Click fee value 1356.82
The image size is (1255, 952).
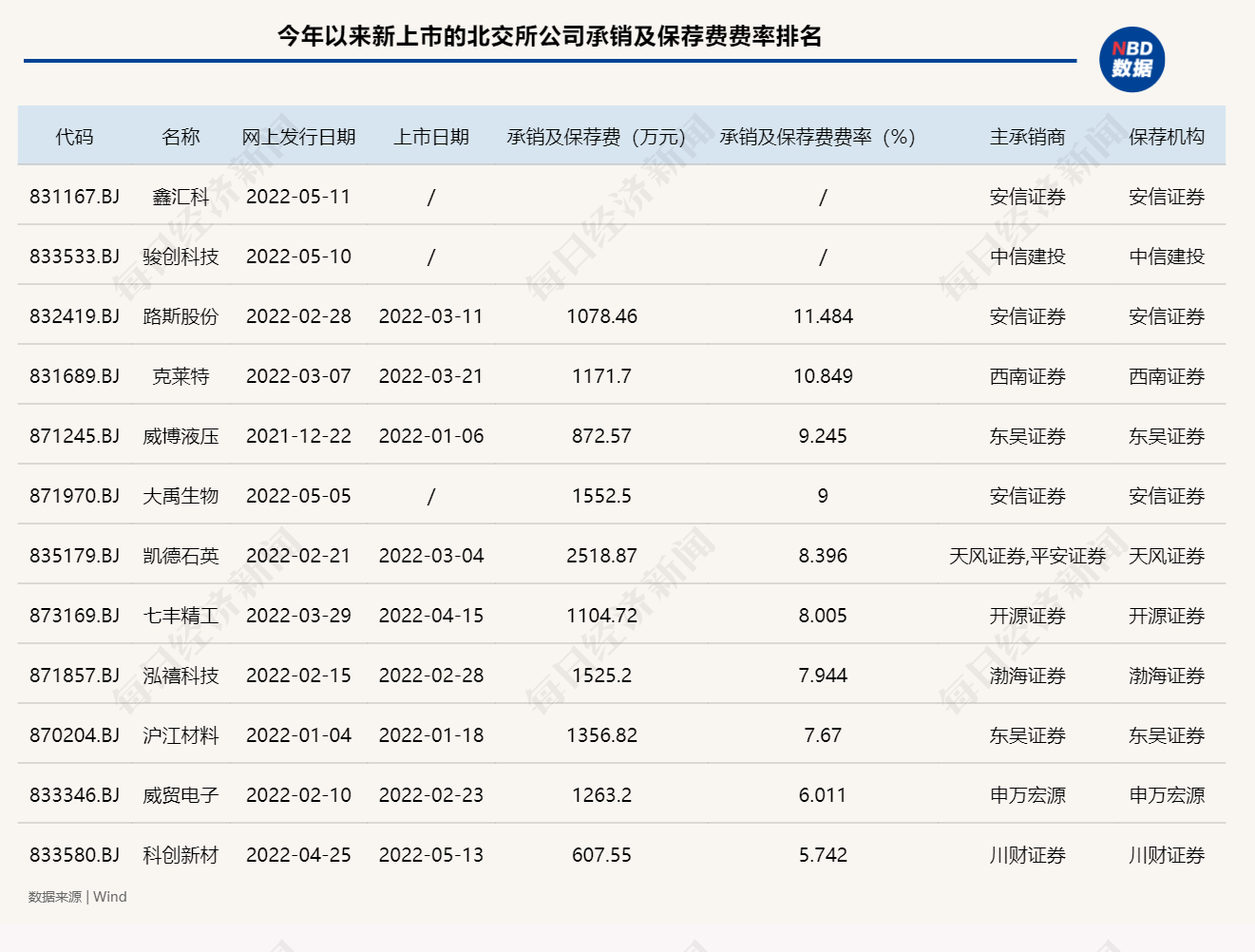(601, 735)
